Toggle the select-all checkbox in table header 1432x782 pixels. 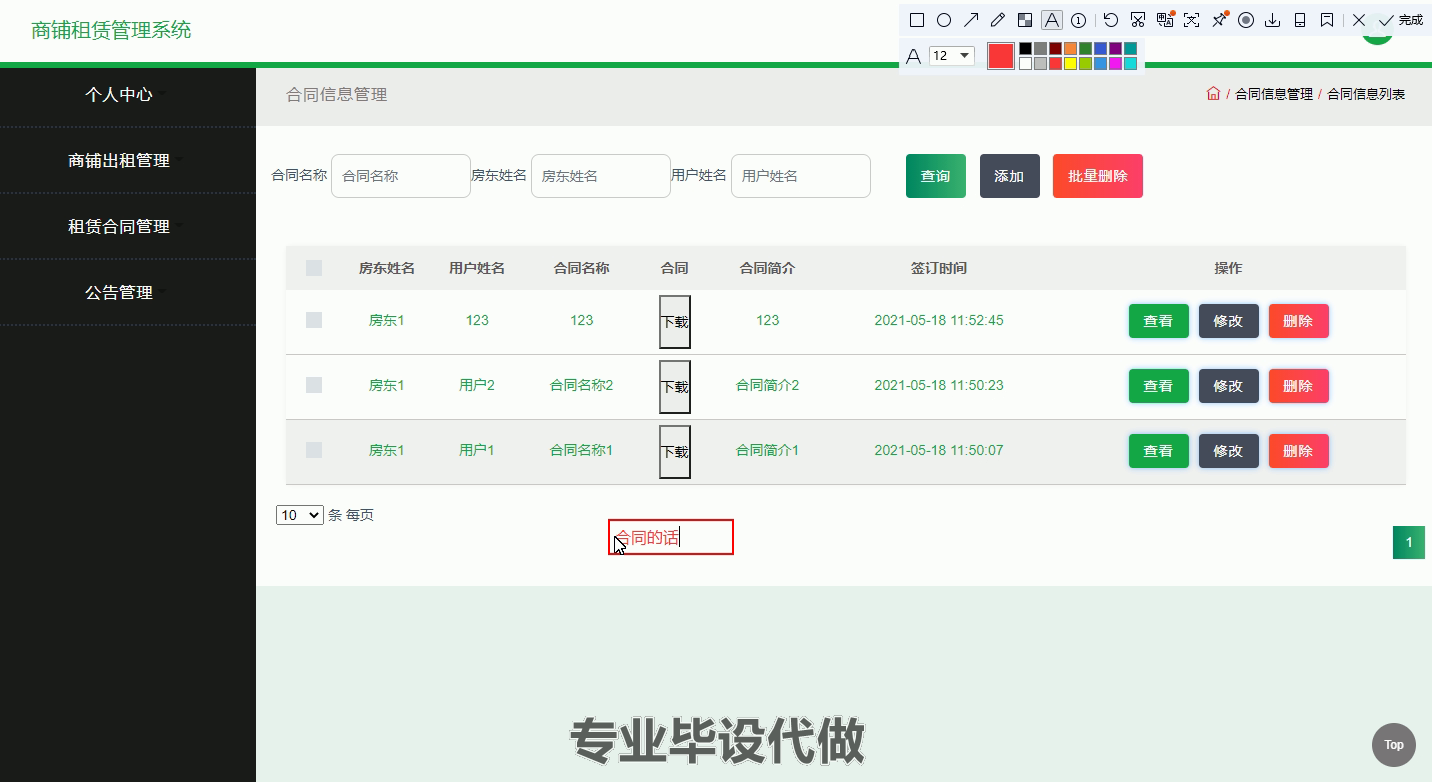click(314, 268)
